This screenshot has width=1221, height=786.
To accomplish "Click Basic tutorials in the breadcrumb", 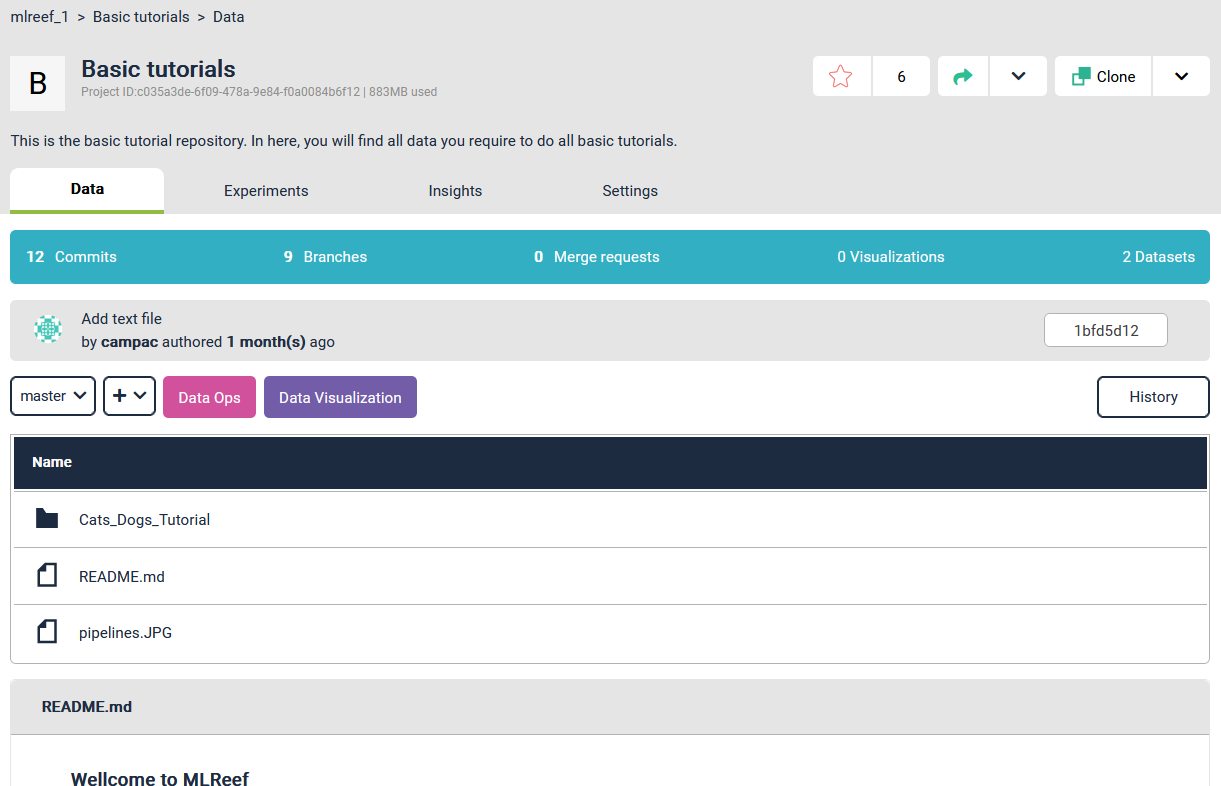I will (x=141, y=17).
